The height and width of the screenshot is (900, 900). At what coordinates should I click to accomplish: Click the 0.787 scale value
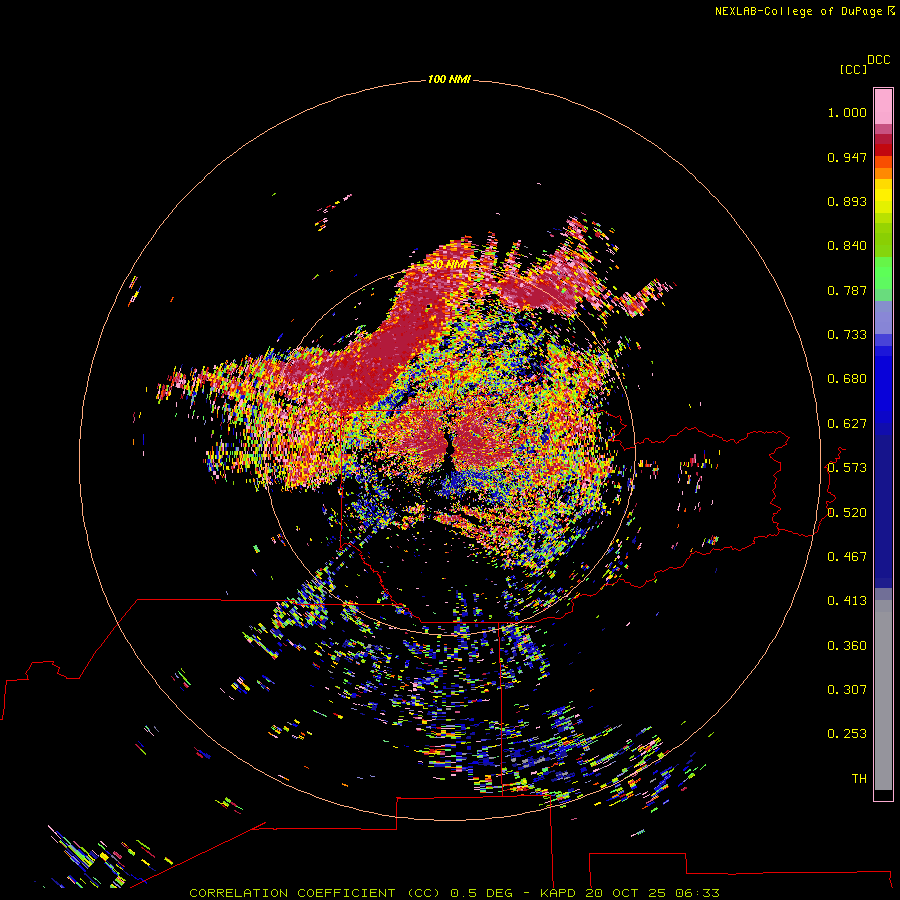click(847, 290)
